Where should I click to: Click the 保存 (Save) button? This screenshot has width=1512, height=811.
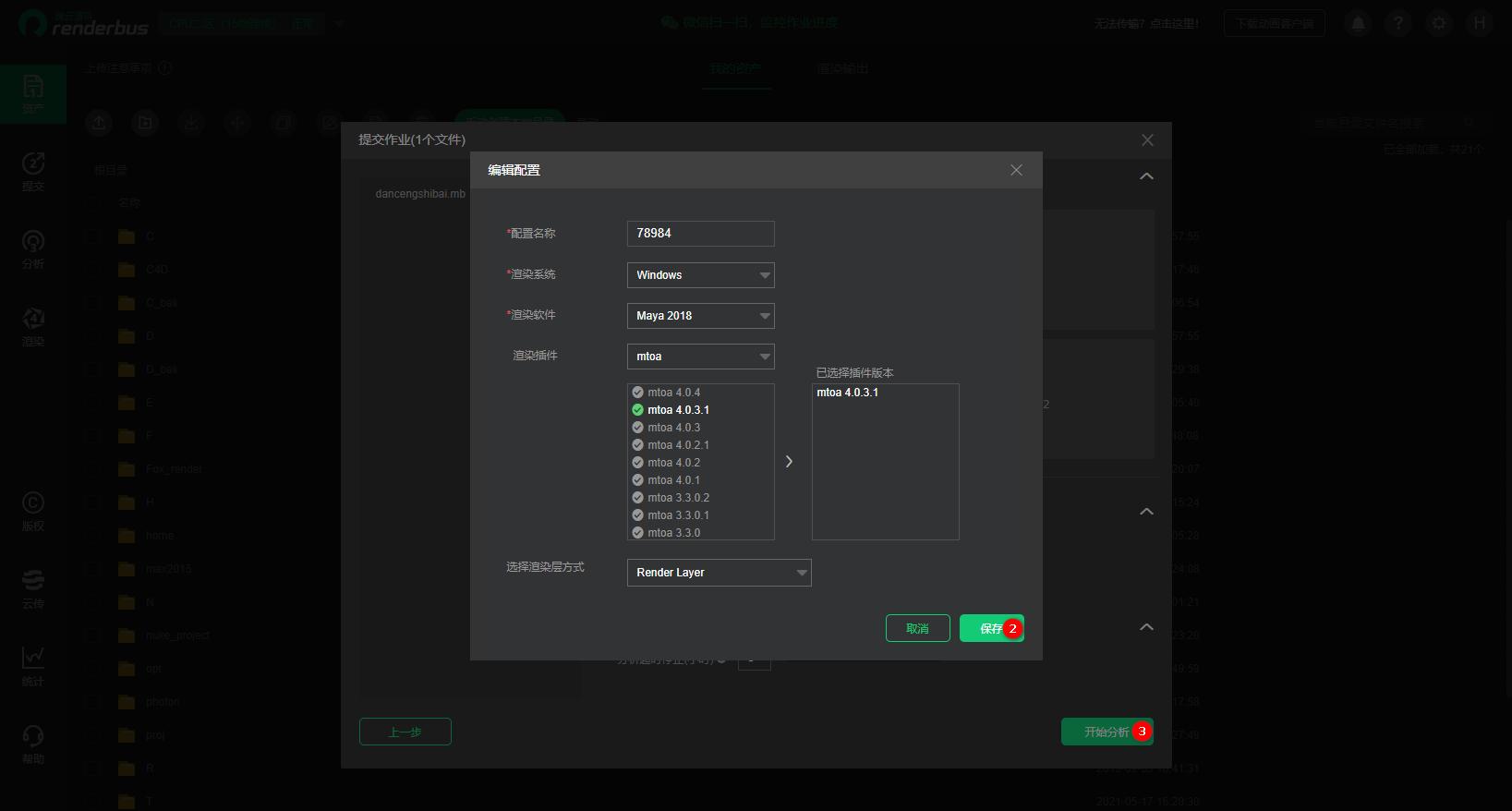(x=990, y=628)
